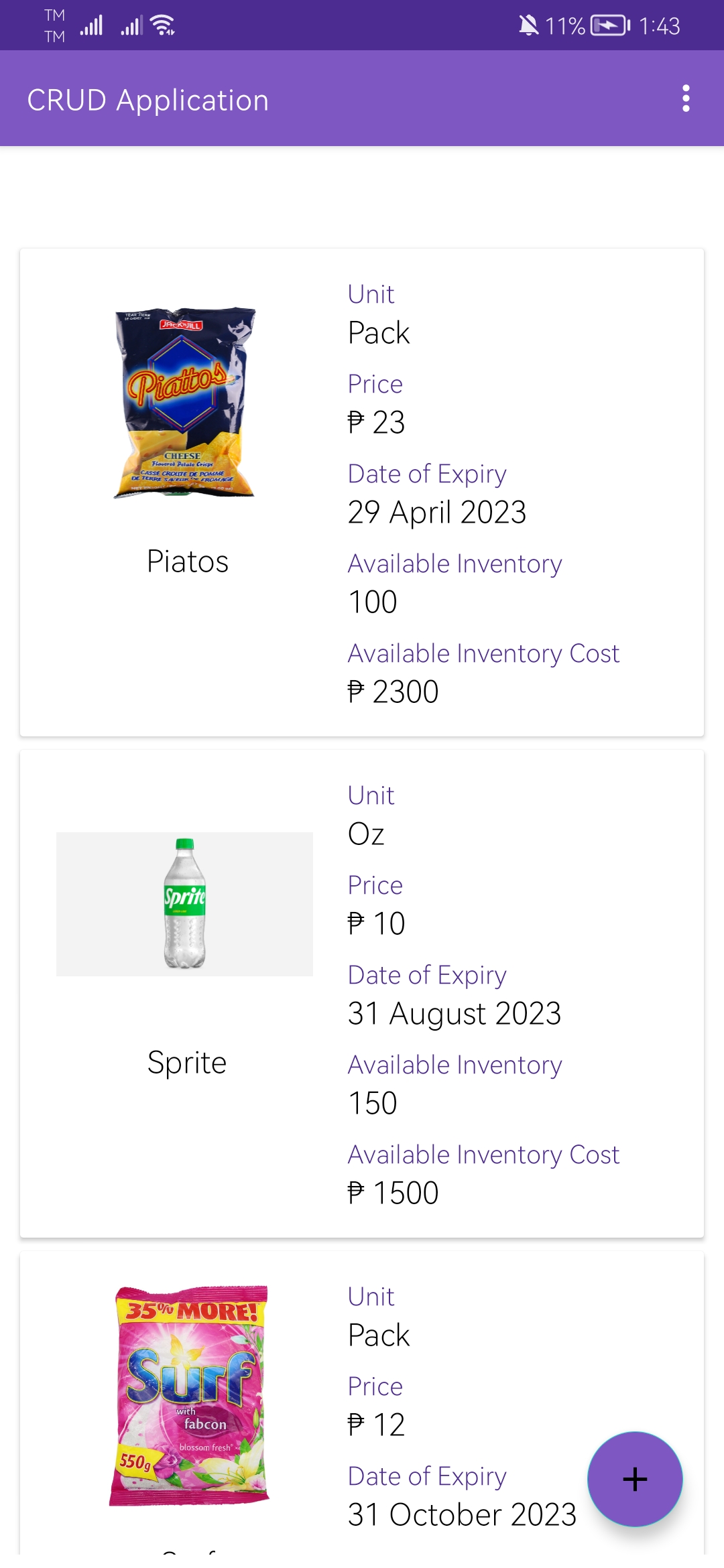Tap the Wi-Fi signal status icon

[x=163, y=25]
